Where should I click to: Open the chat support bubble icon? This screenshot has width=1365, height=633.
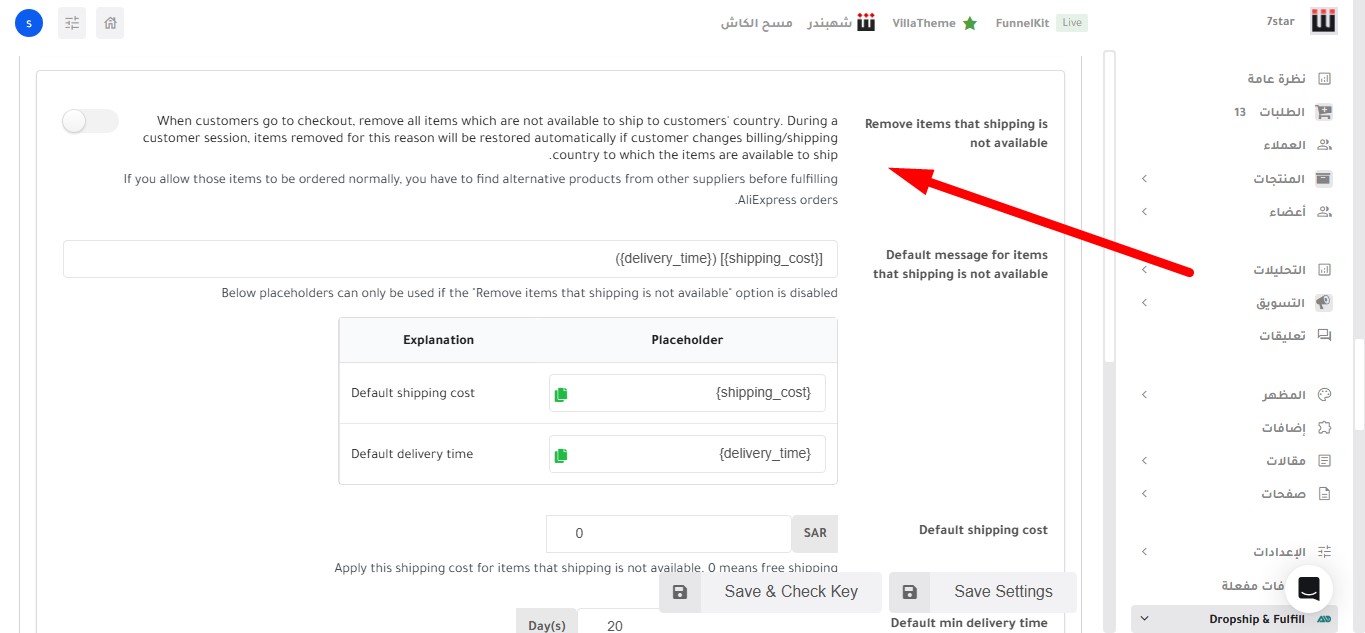coord(1309,589)
